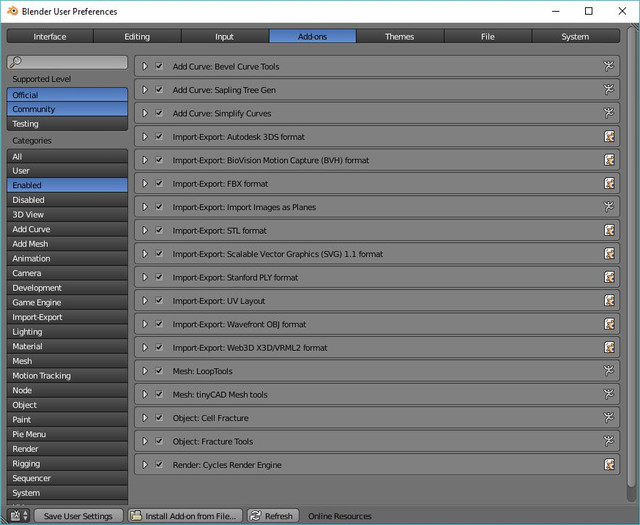Click official icon on Stanford PLY row
The image size is (640, 525).
[609, 277]
